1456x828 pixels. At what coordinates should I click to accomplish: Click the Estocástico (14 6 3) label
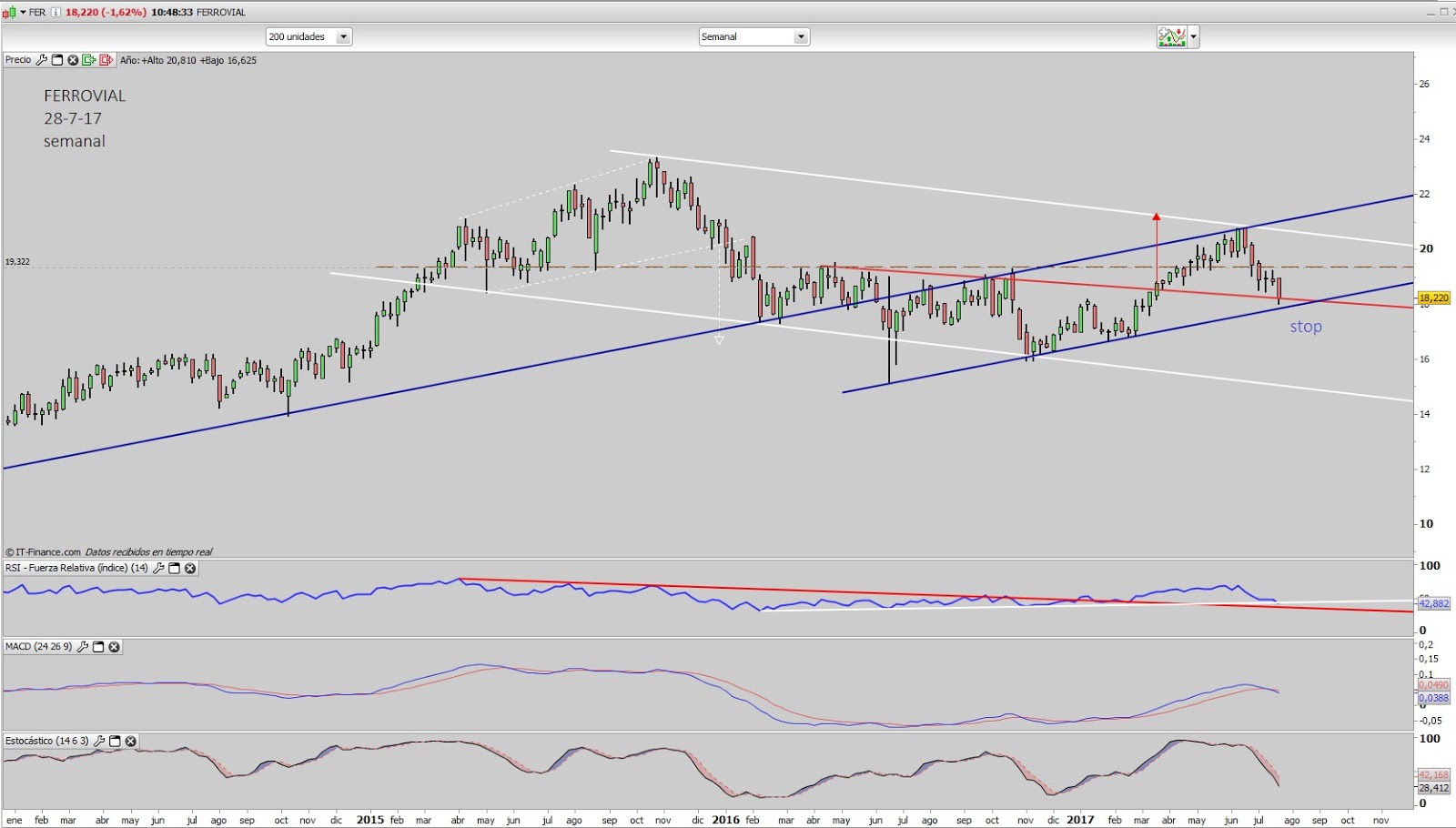tap(47, 742)
